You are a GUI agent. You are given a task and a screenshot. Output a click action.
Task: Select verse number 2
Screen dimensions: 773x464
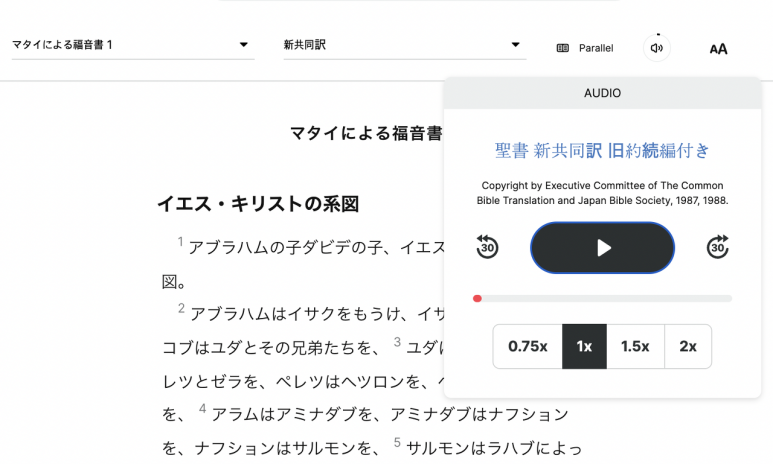click(x=181, y=308)
